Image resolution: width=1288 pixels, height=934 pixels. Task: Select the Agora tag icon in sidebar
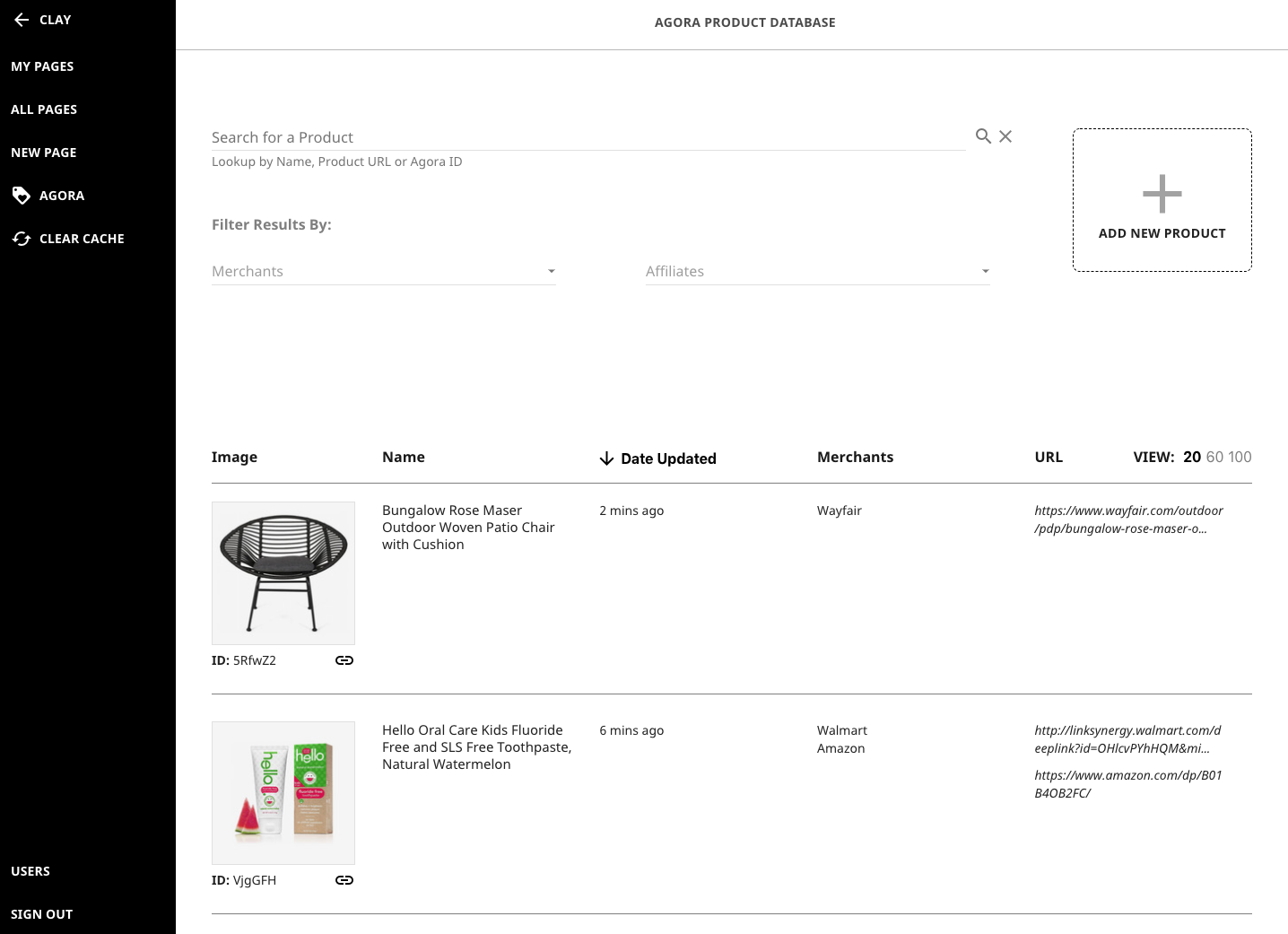[22, 195]
